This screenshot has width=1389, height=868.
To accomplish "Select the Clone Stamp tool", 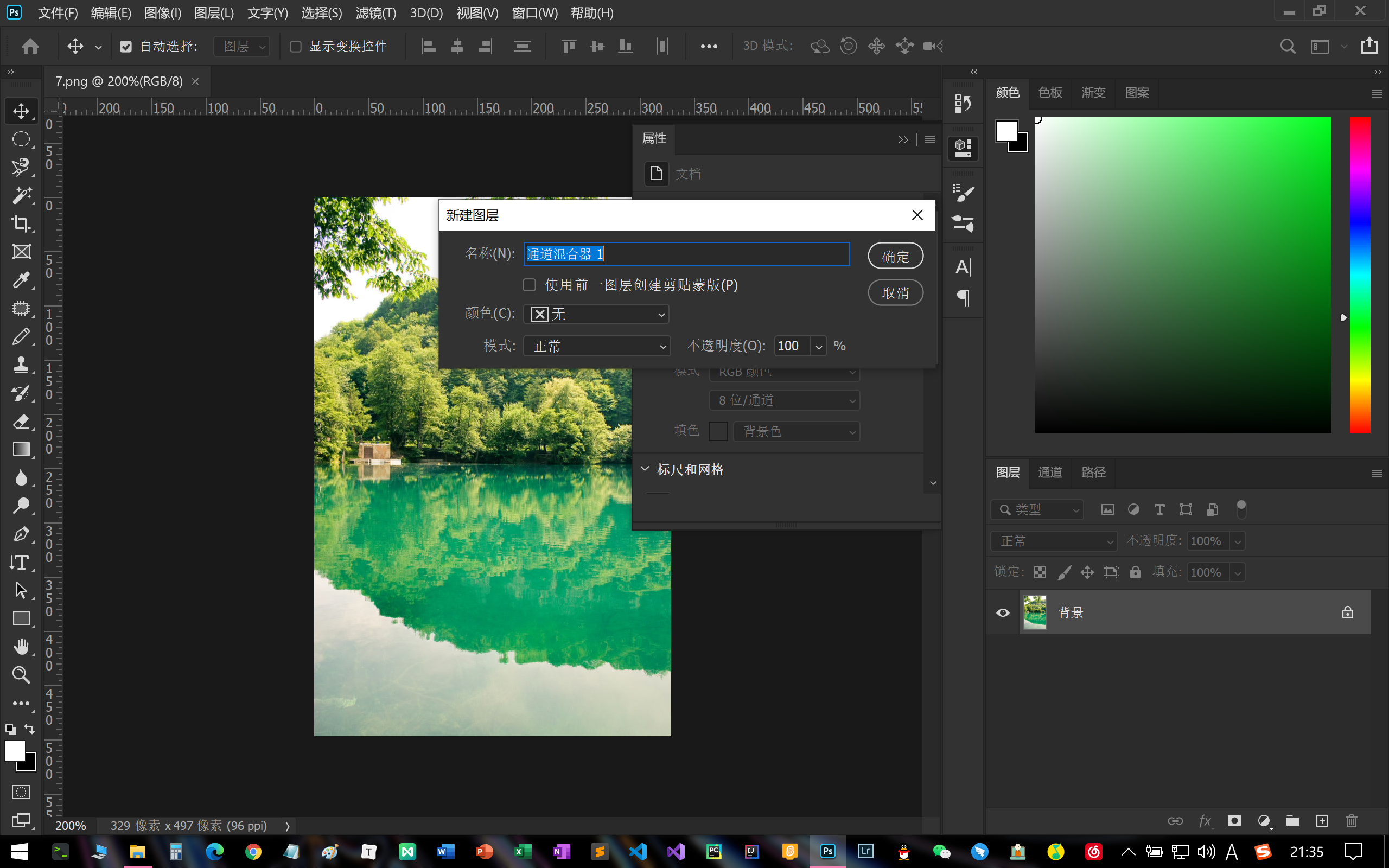I will coord(21,365).
